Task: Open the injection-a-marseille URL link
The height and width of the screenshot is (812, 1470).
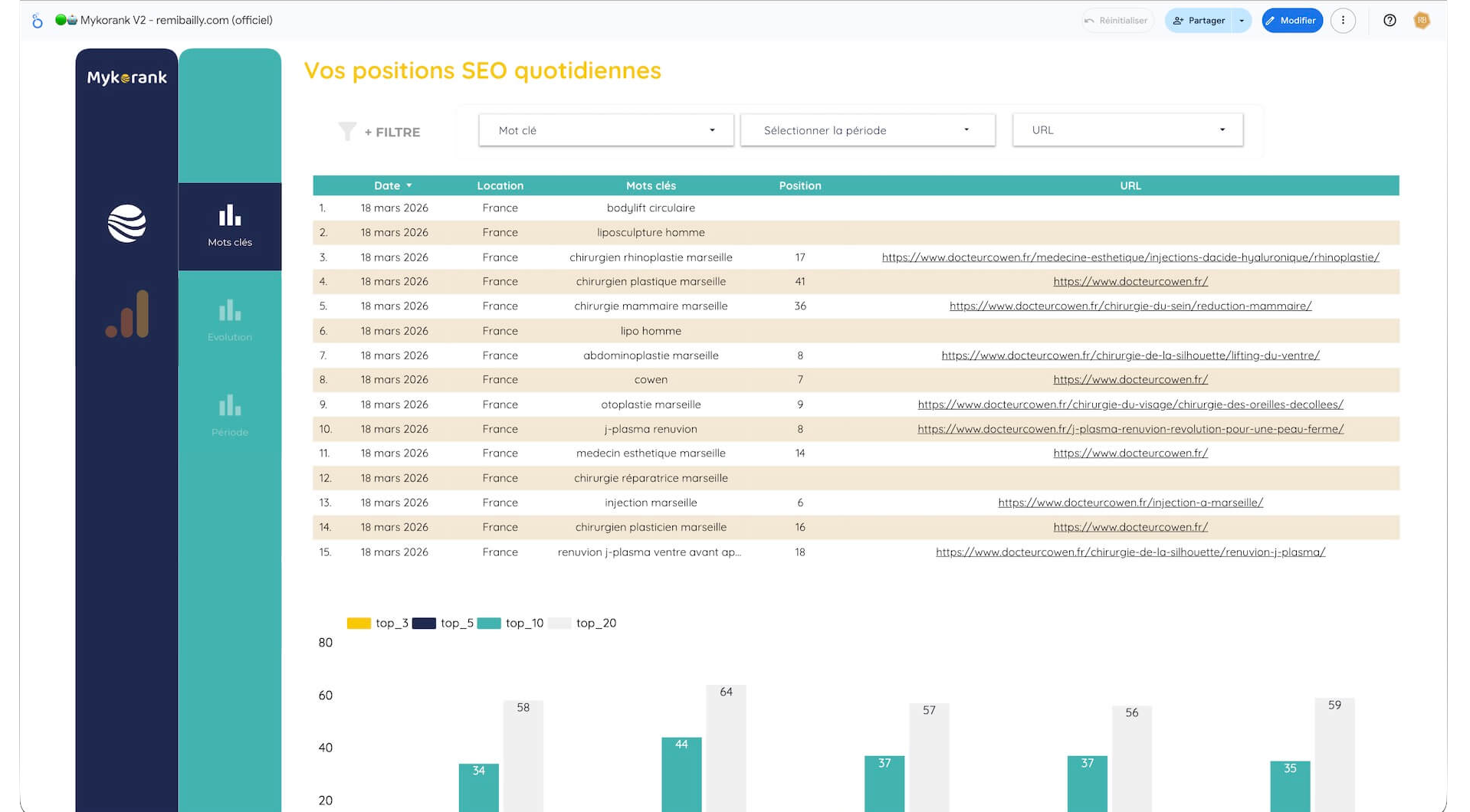Action: pyautogui.click(x=1130, y=503)
